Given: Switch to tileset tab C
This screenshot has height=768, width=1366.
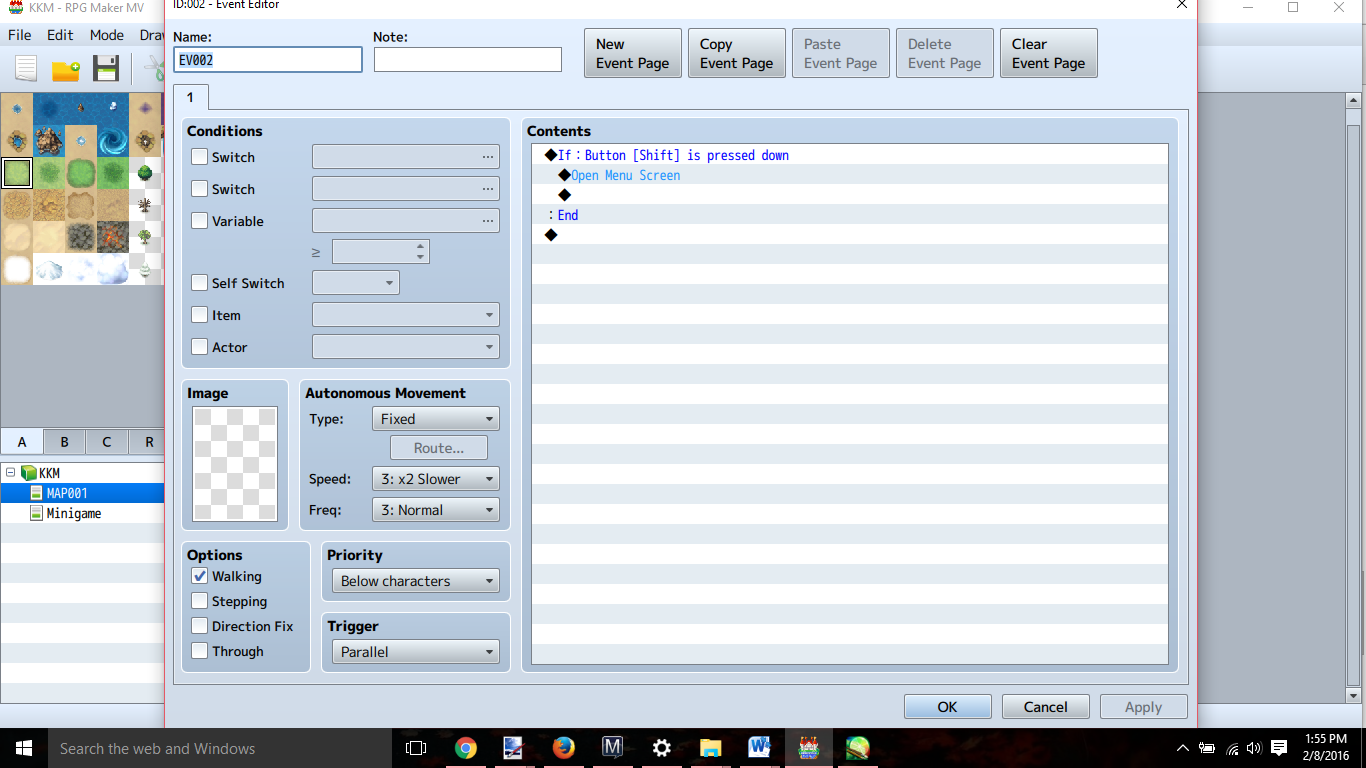Looking at the screenshot, I should (106, 442).
